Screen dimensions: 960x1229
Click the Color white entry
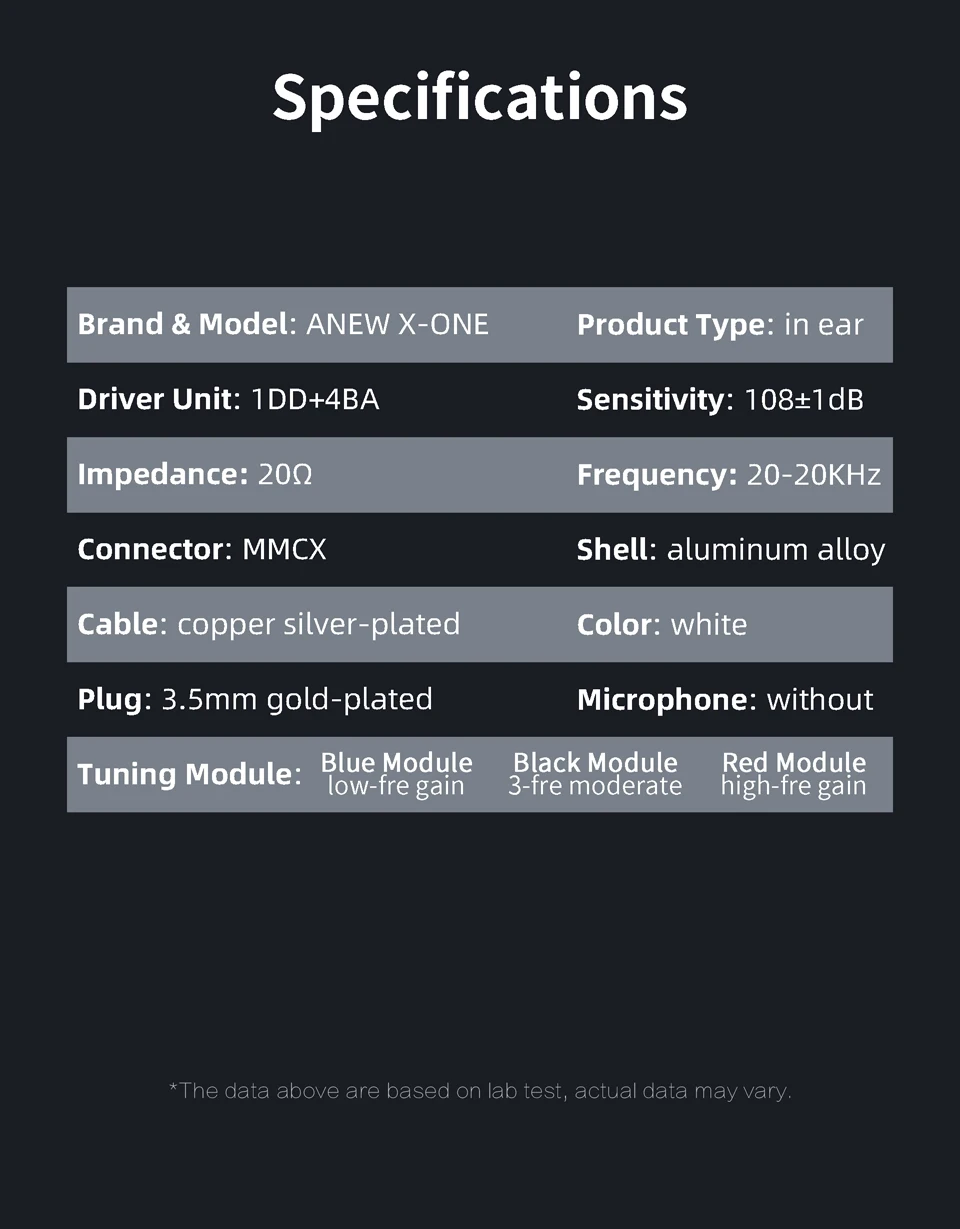pyautogui.click(x=662, y=624)
